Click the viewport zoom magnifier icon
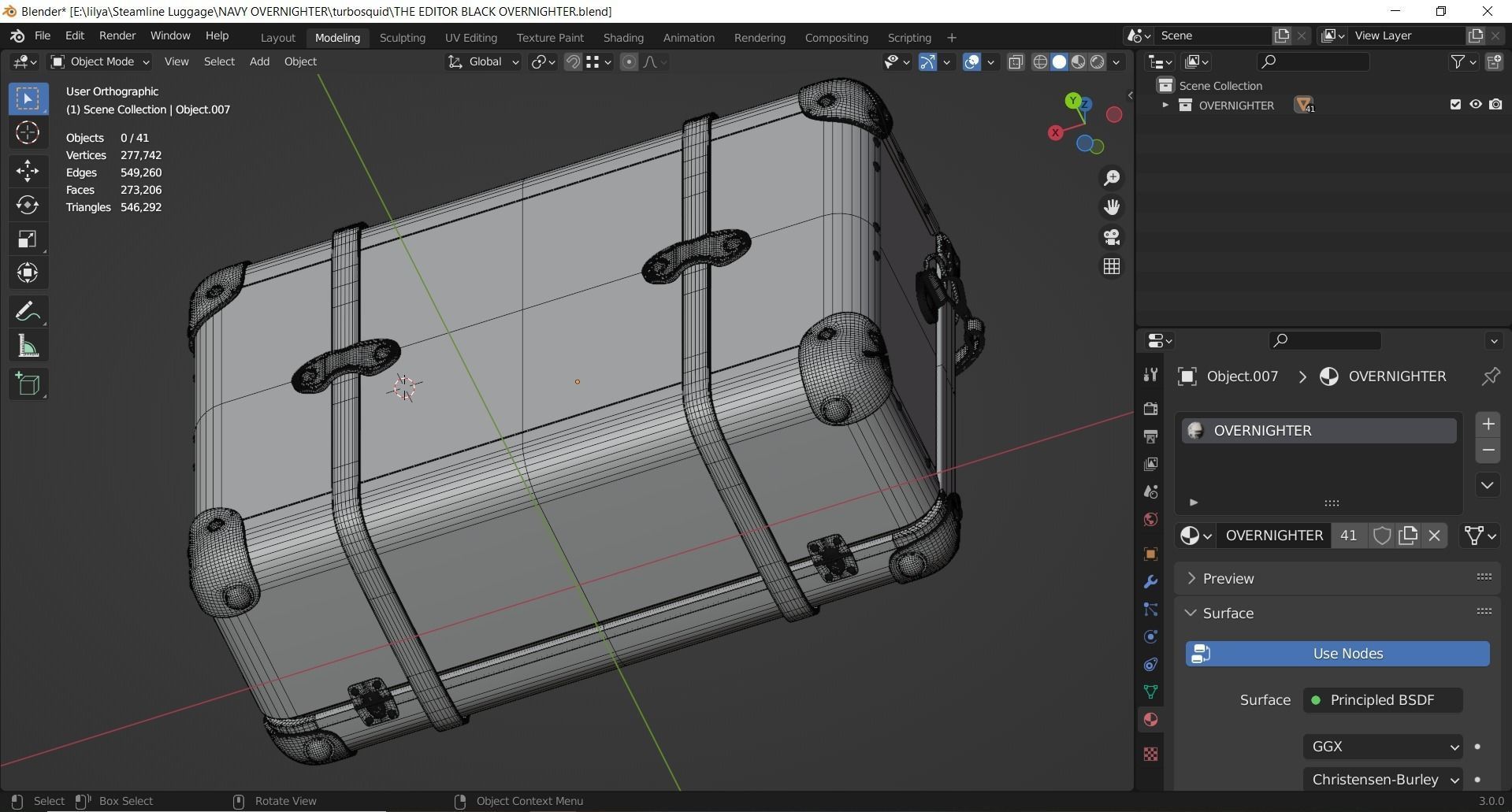This screenshot has height=812, width=1512. click(x=1111, y=178)
